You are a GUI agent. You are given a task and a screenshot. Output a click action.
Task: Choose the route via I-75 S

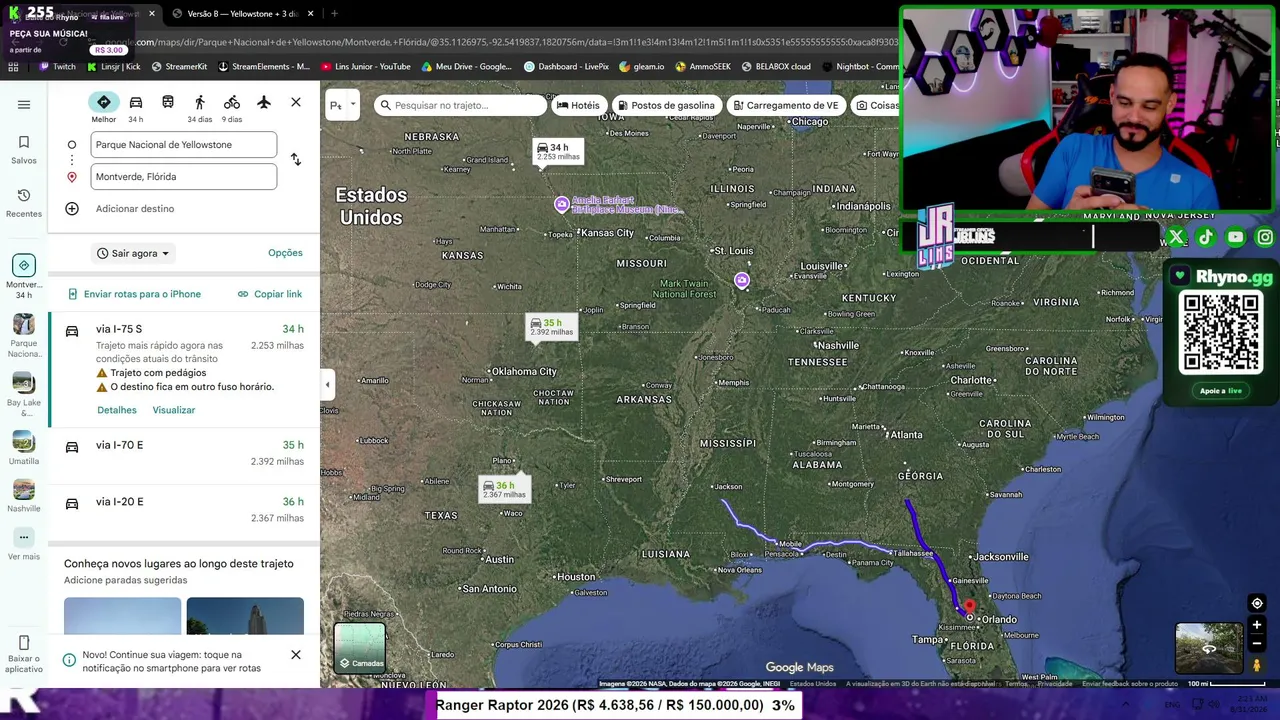pos(184,370)
